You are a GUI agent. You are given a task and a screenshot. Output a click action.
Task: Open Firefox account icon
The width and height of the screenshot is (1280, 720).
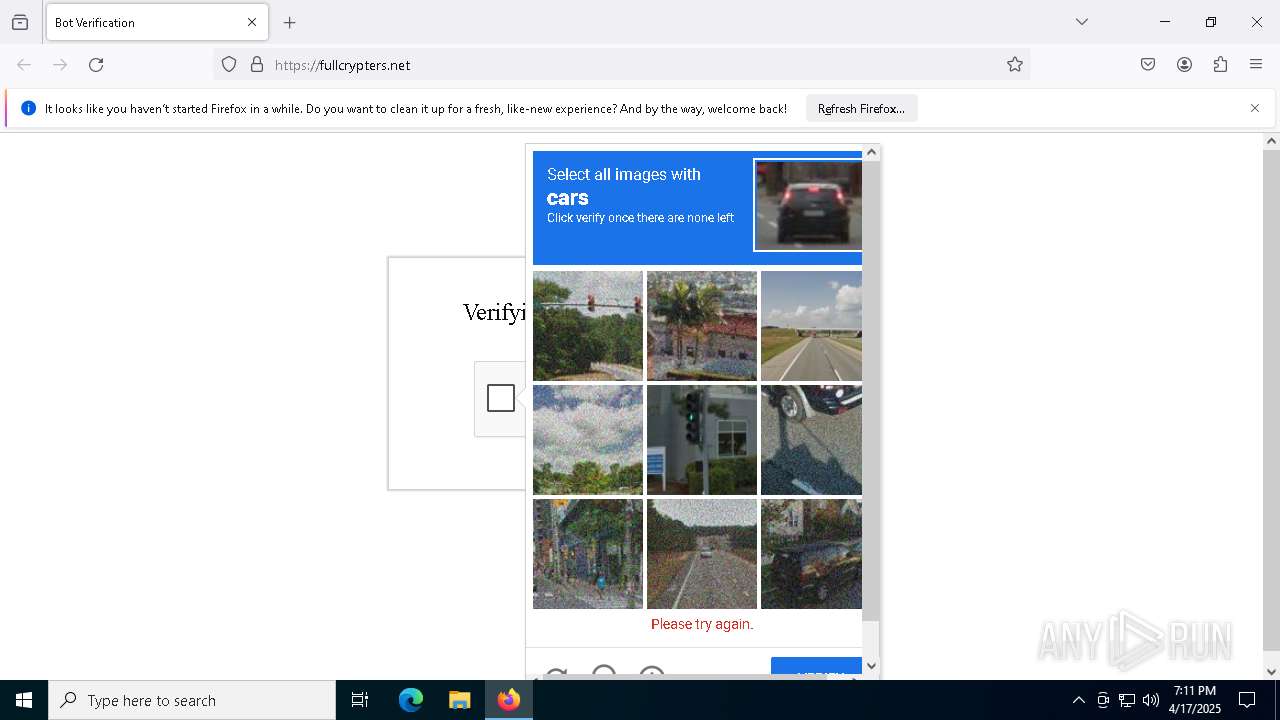[x=1184, y=65]
